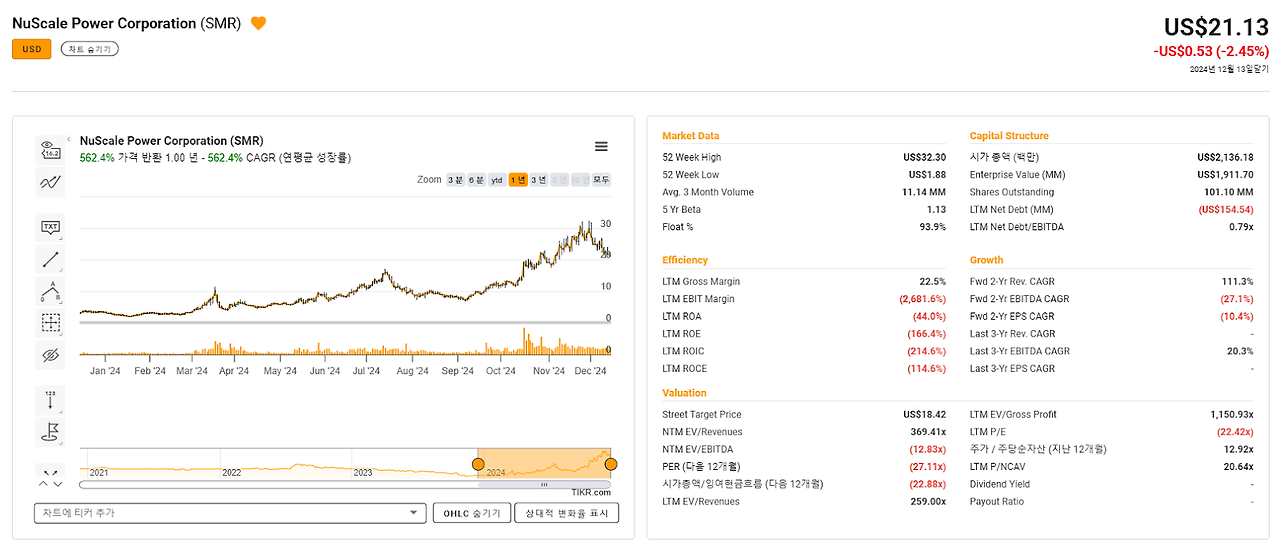Click the Float % value 93.9%

932,227
